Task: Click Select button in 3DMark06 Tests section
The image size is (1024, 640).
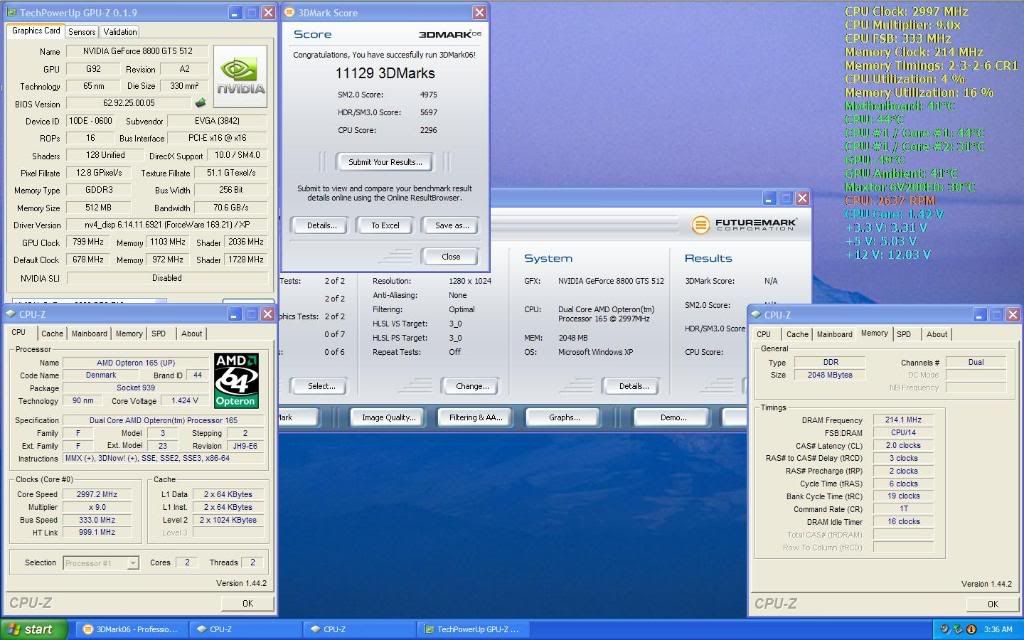Action: click(321, 386)
